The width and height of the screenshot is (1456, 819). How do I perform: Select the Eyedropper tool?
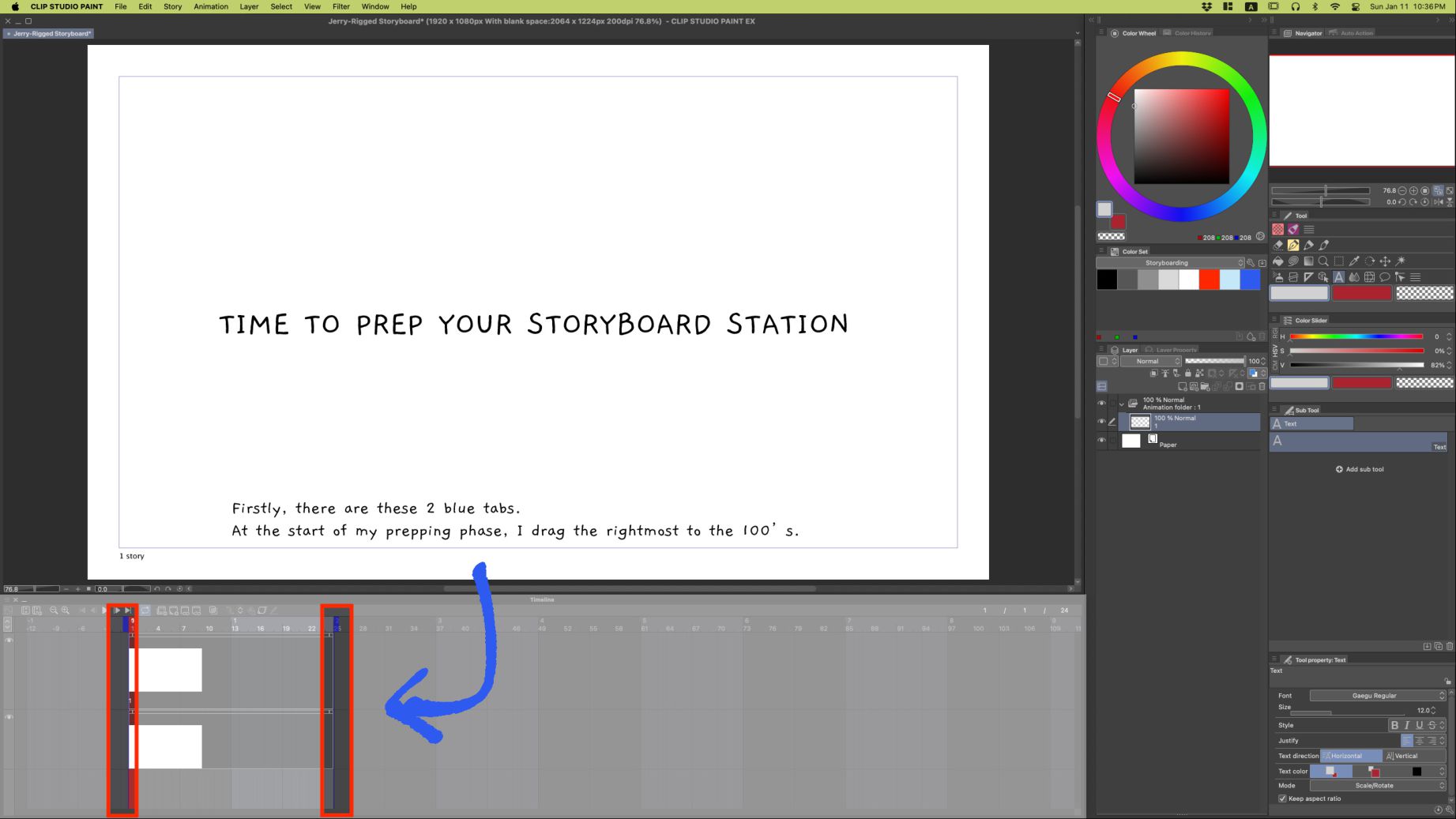(1354, 261)
